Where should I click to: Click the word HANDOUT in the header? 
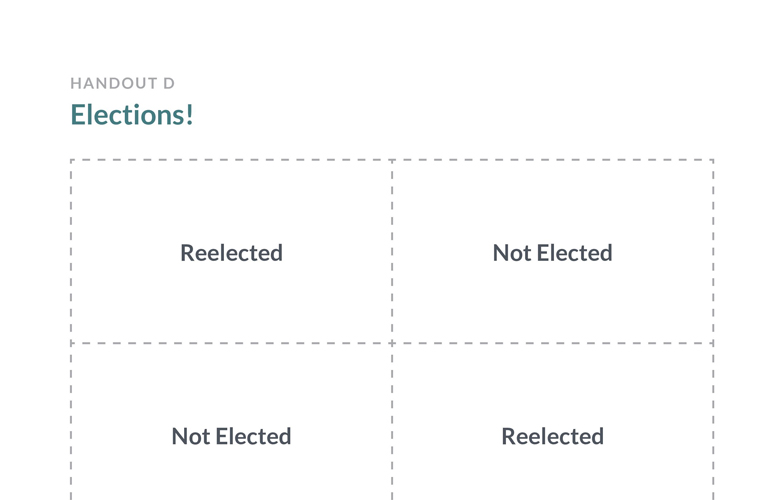[109, 83]
